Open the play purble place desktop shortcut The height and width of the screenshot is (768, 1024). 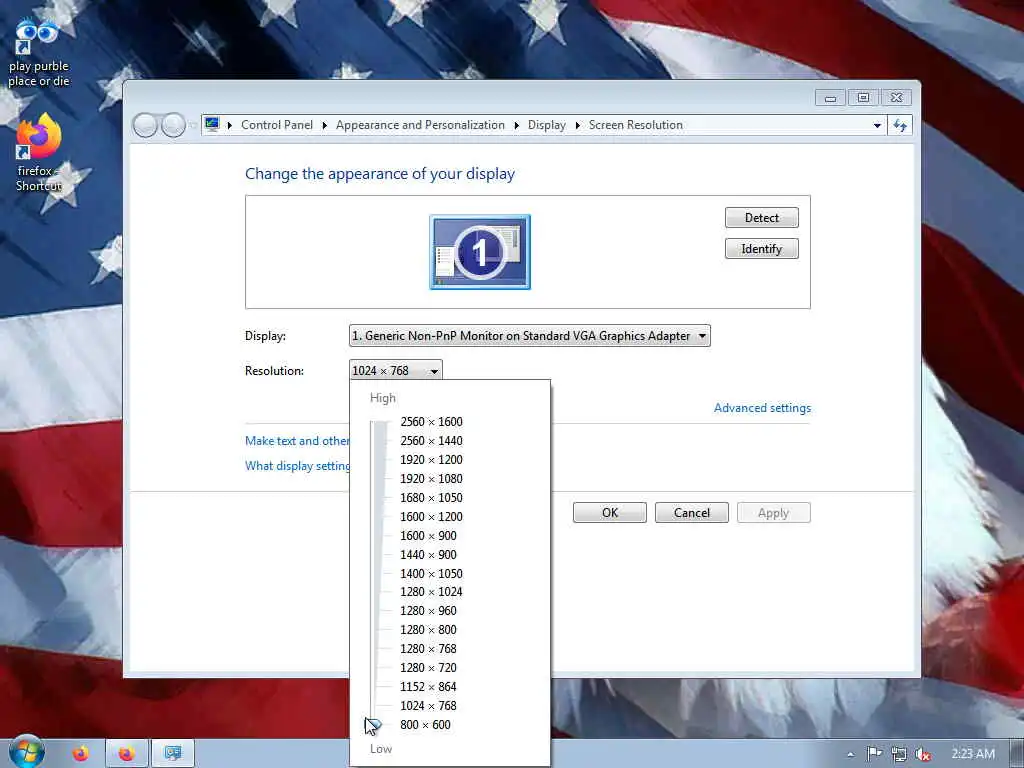[x=39, y=52]
